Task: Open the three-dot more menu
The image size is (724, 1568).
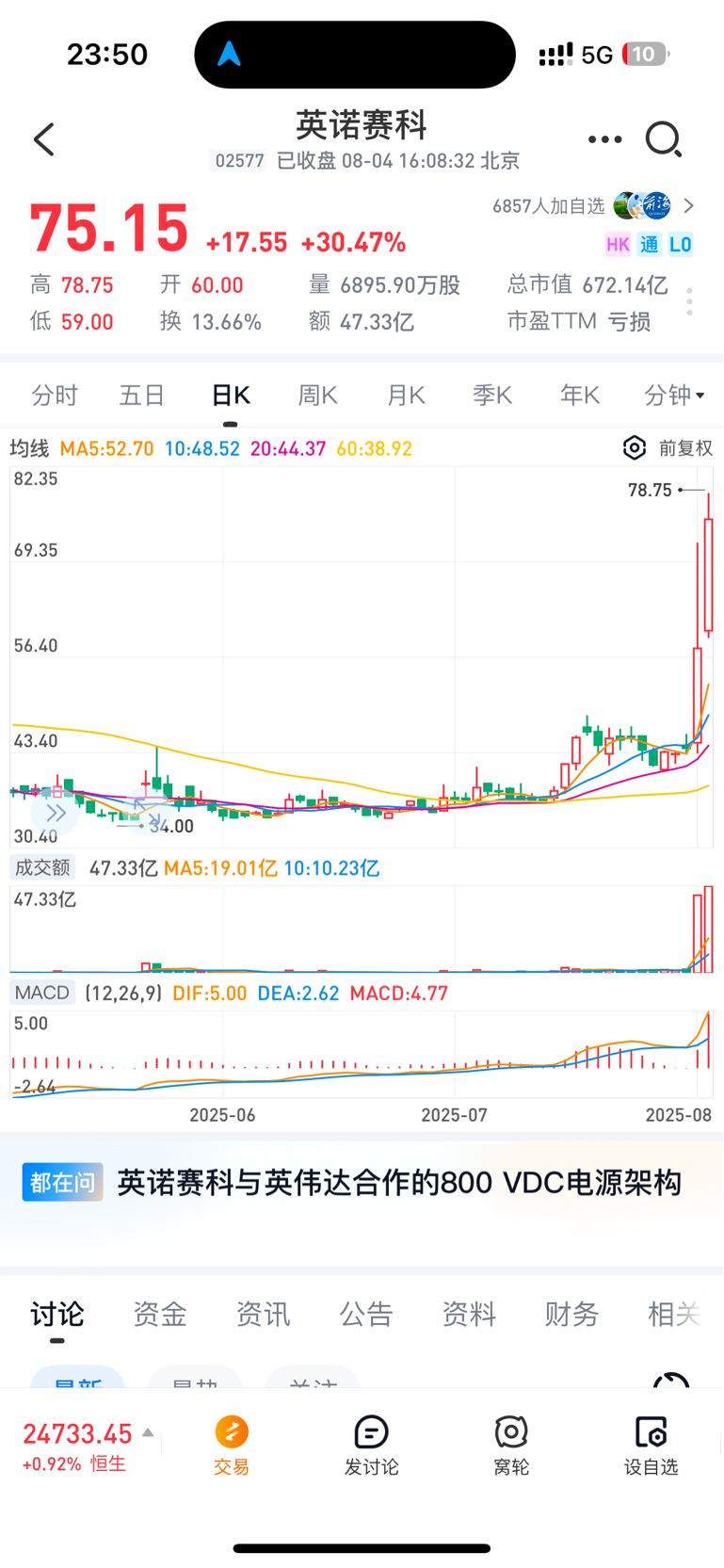Action: 604,139
